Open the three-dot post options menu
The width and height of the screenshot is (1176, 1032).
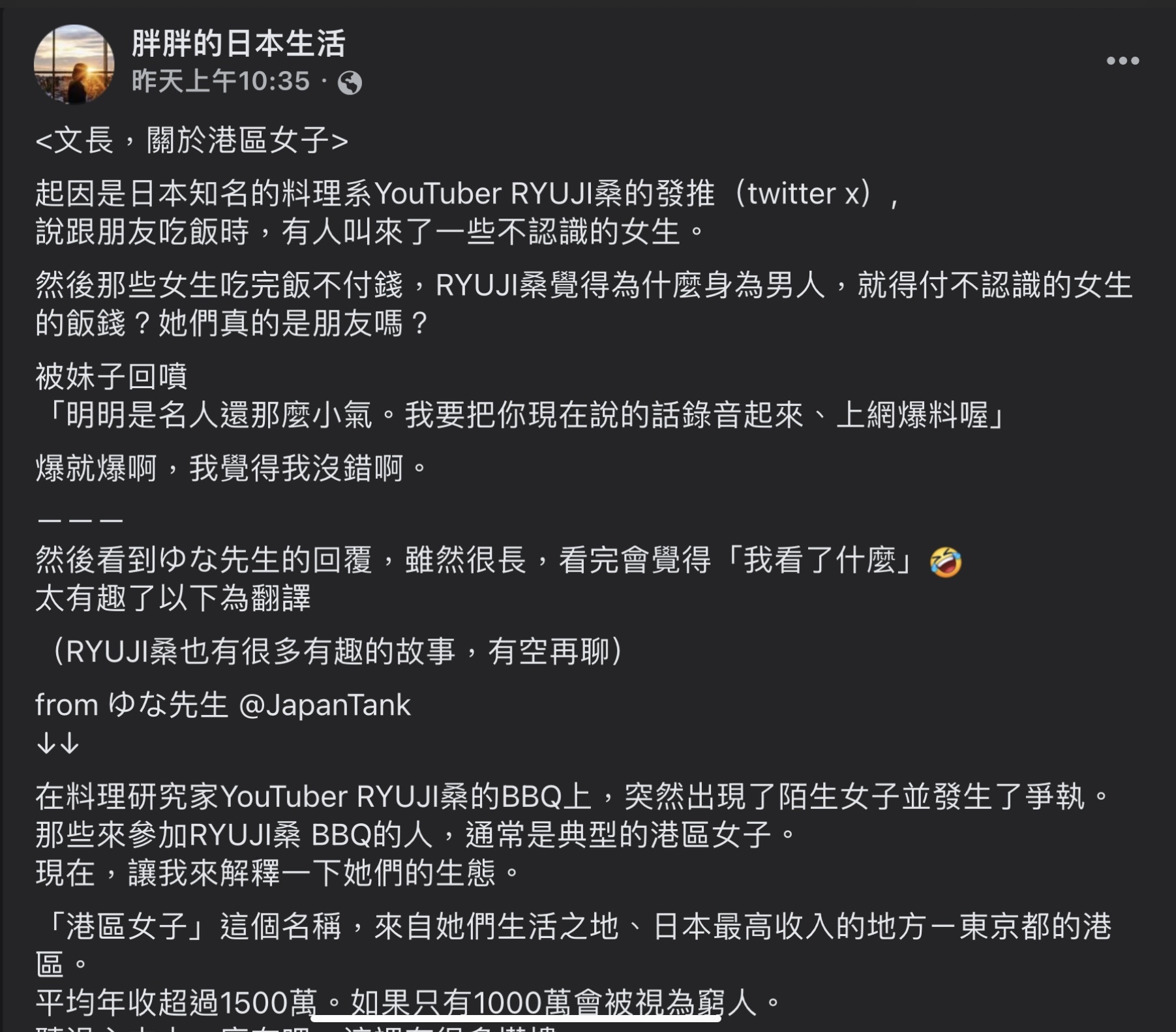(1123, 61)
